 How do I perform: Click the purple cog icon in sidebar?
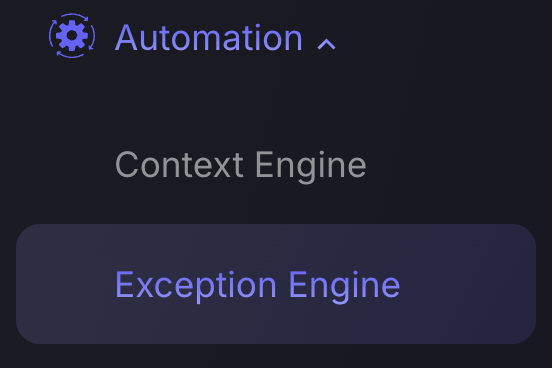pyautogui.click(x=72, y=36)
